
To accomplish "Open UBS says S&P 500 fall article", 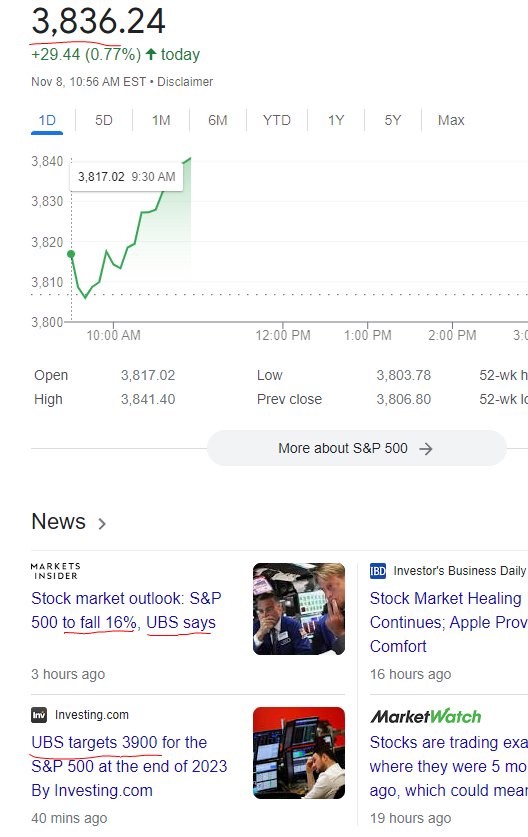I will [x=126, y=610].
